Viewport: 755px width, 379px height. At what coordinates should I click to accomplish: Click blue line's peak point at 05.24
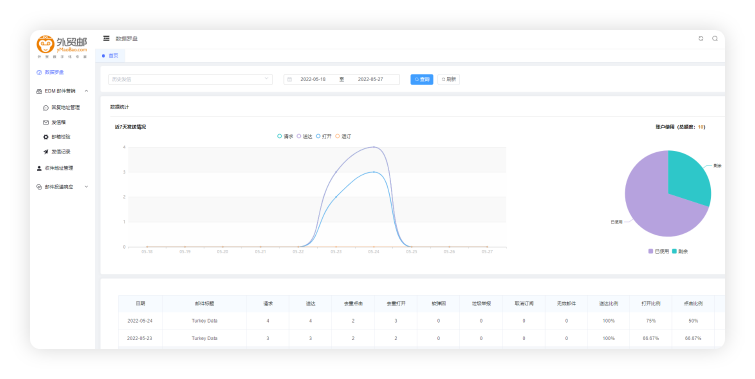(x=374, y=172)
